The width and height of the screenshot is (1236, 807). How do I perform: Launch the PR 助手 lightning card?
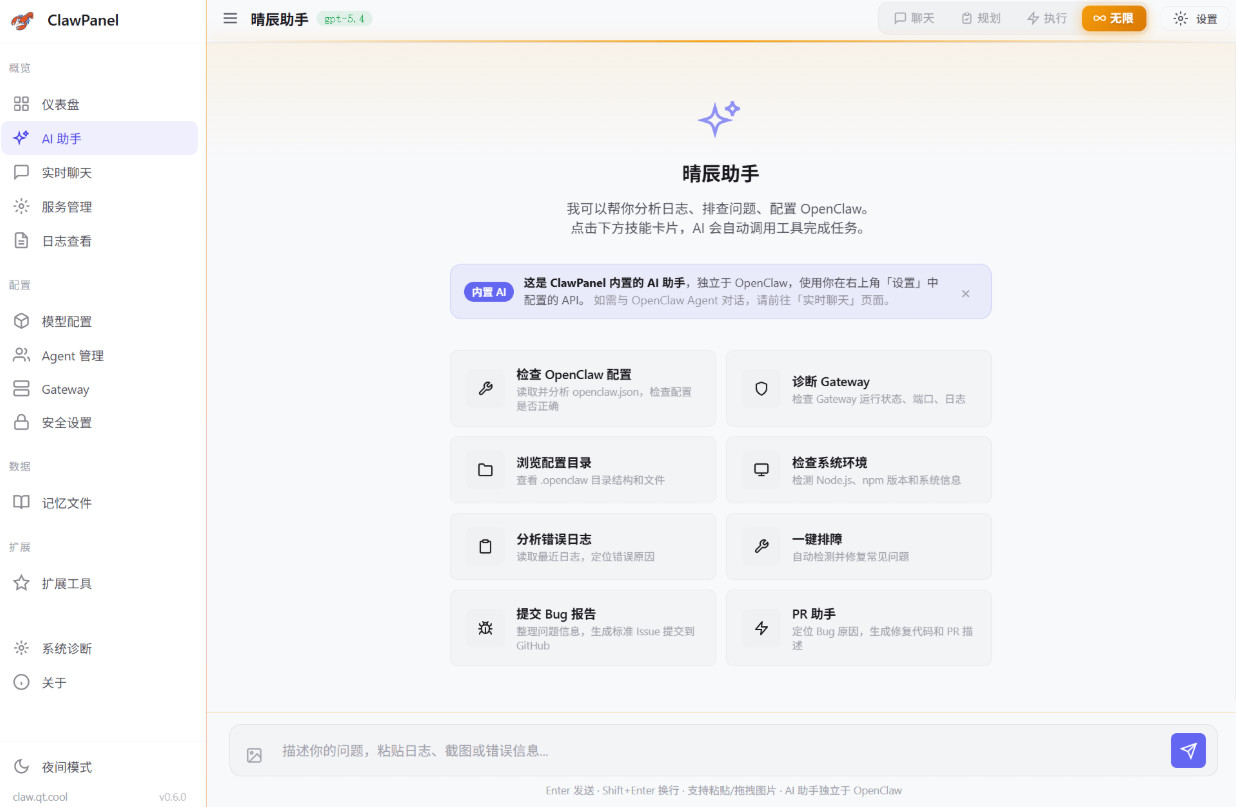(x=858, y=628)
